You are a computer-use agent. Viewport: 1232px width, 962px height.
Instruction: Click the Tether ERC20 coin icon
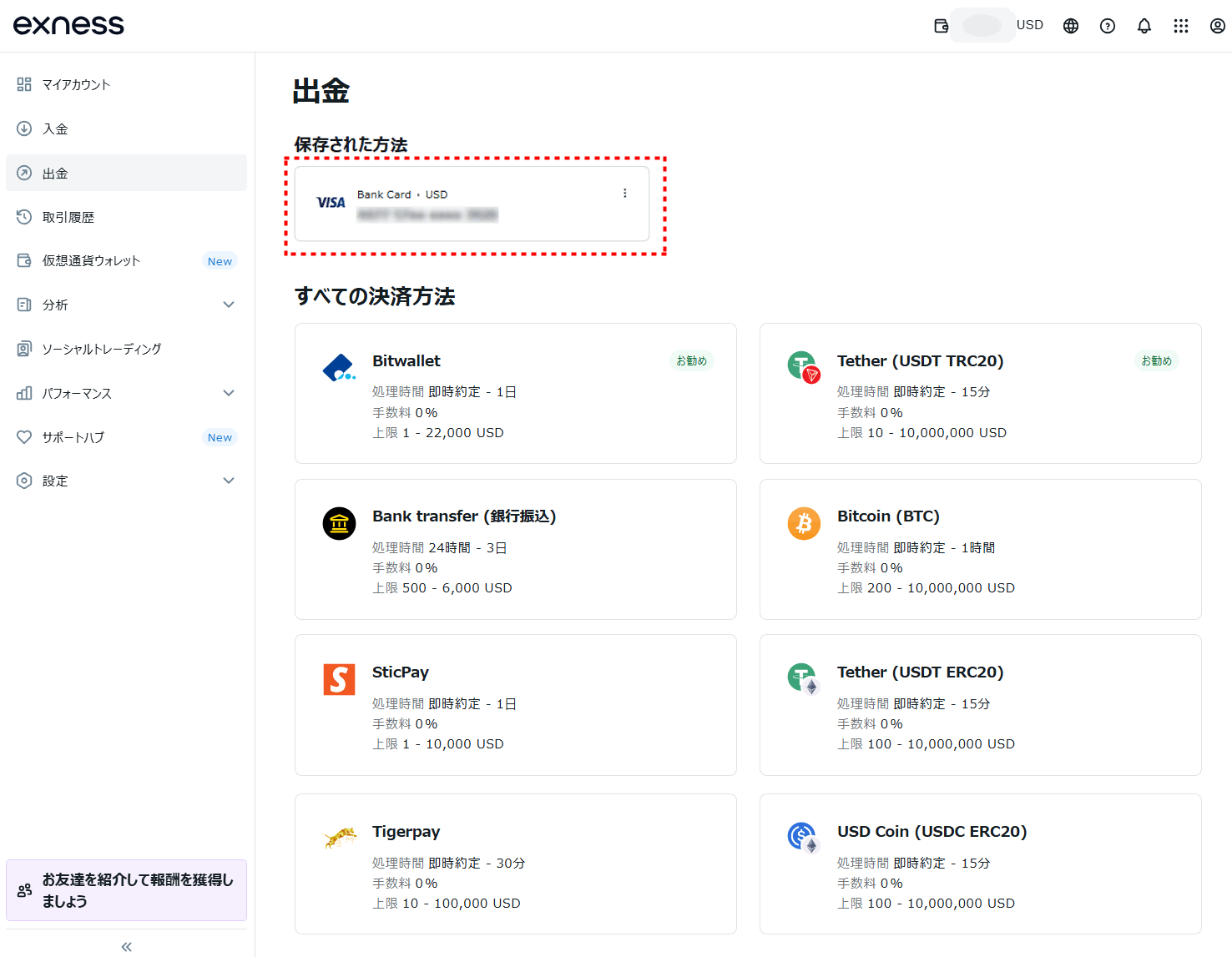click(x=804, y=679)
